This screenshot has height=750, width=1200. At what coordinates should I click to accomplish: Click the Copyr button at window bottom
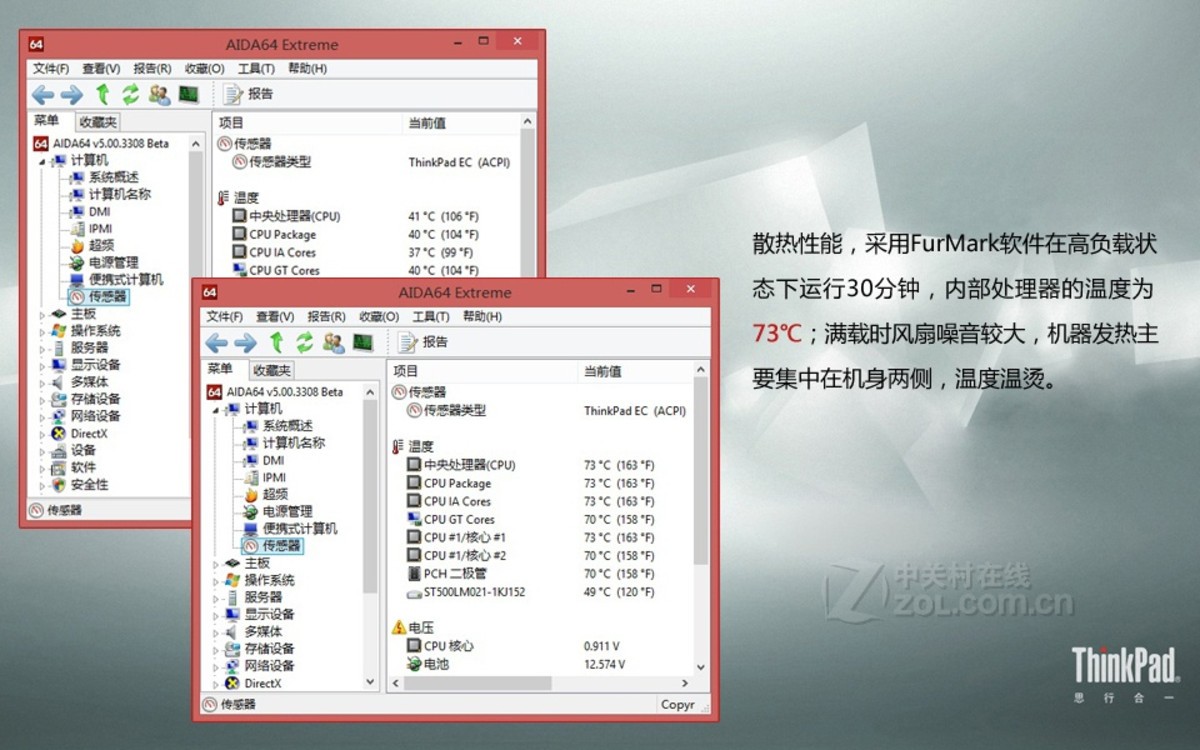pos(680,704)
